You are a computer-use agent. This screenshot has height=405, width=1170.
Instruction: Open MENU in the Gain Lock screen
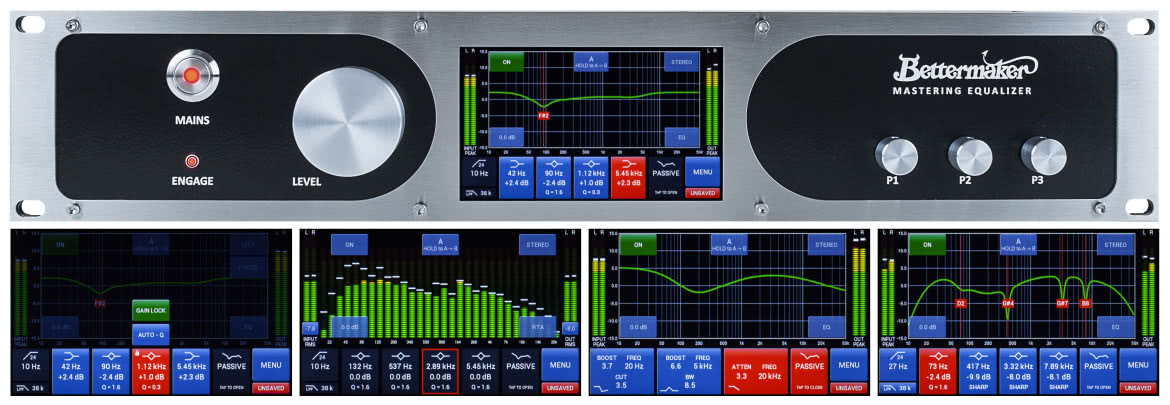click(271, 365)
